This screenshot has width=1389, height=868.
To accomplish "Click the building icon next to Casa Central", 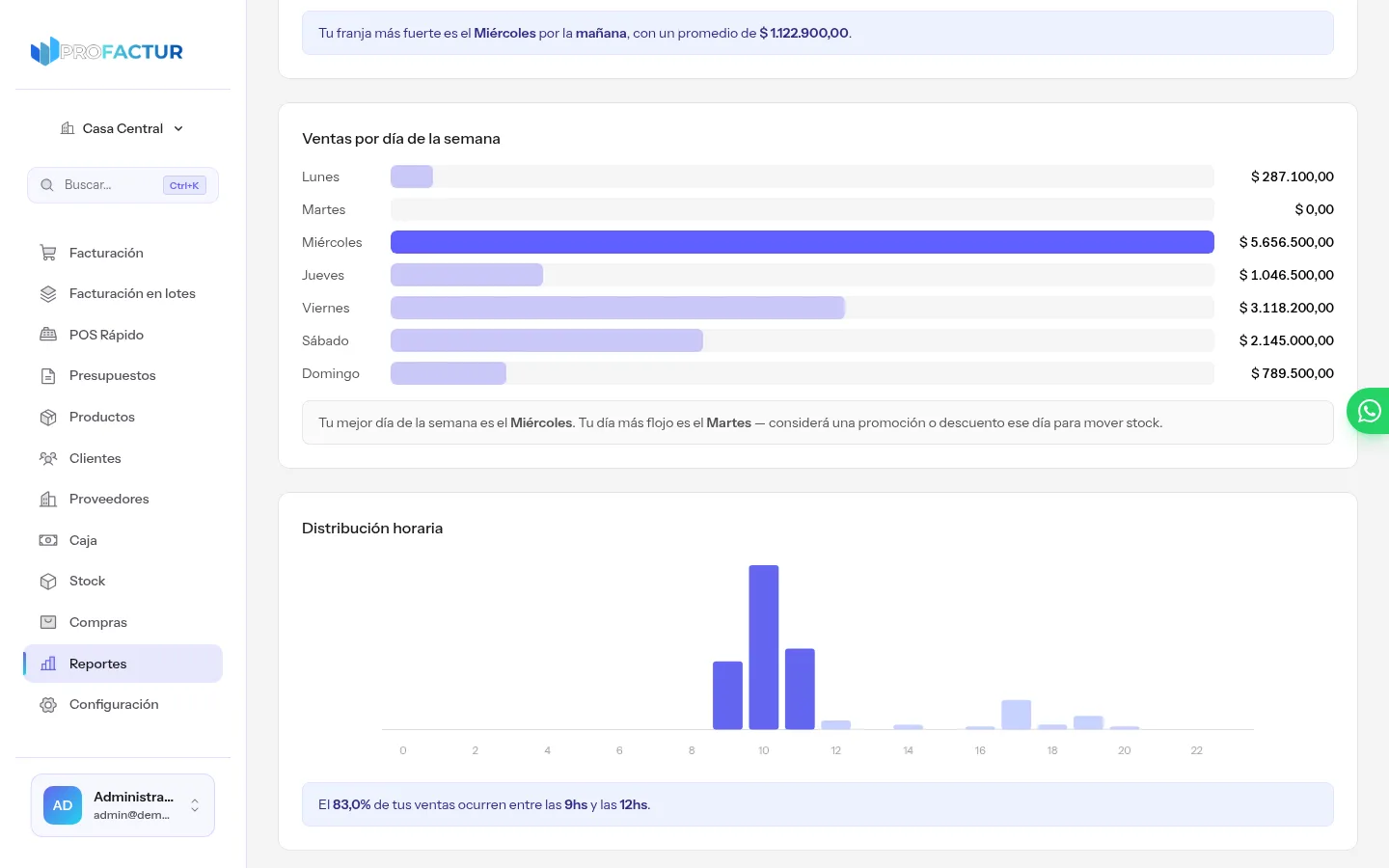I will pyautogui.click(x=68, y=128).
